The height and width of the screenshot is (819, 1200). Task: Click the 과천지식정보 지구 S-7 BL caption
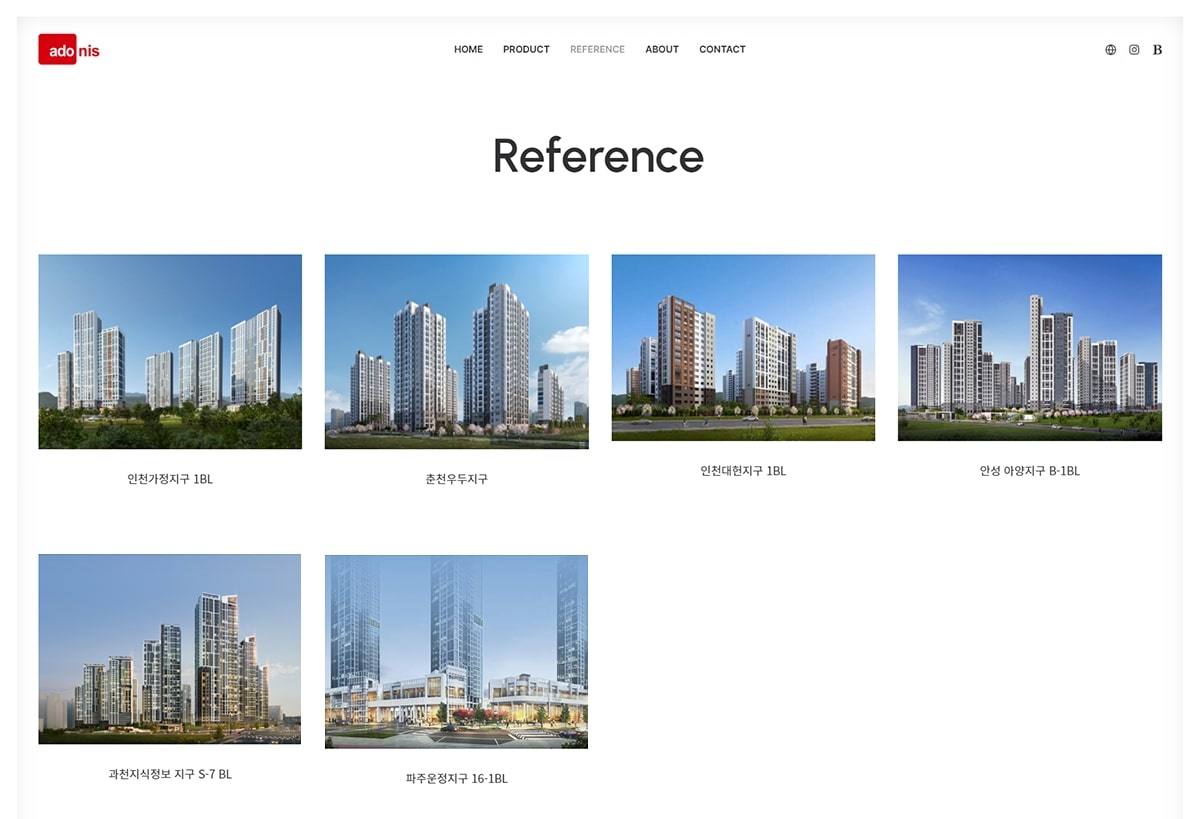170,774
